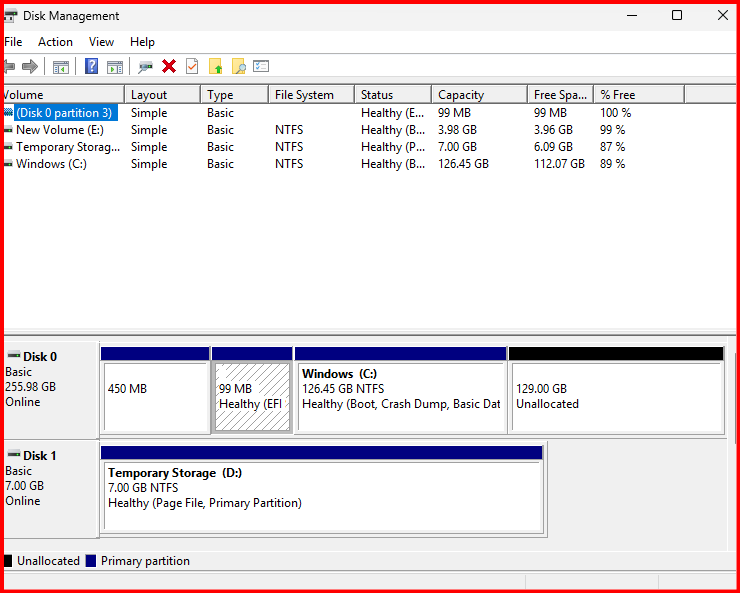The width and height of the screenshot is (740, 593).
Task: Toggle the Show/Hide Action Pane icon
Action: click(115, 67)
